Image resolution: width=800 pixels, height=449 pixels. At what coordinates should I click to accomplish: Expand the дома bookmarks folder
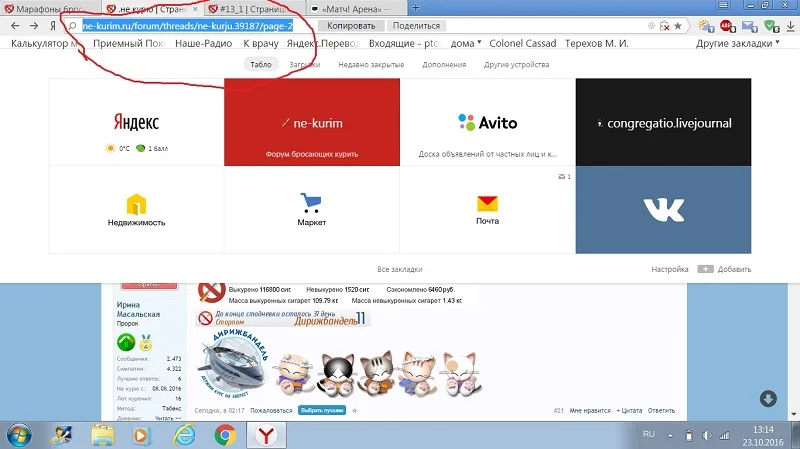coord(466,43)
